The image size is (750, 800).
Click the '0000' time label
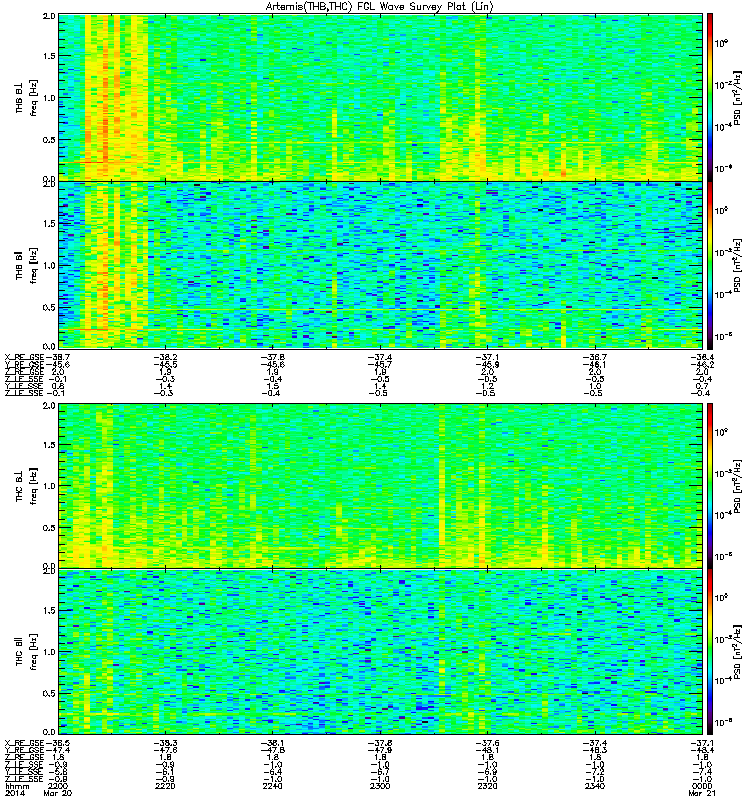pos(702,786)
